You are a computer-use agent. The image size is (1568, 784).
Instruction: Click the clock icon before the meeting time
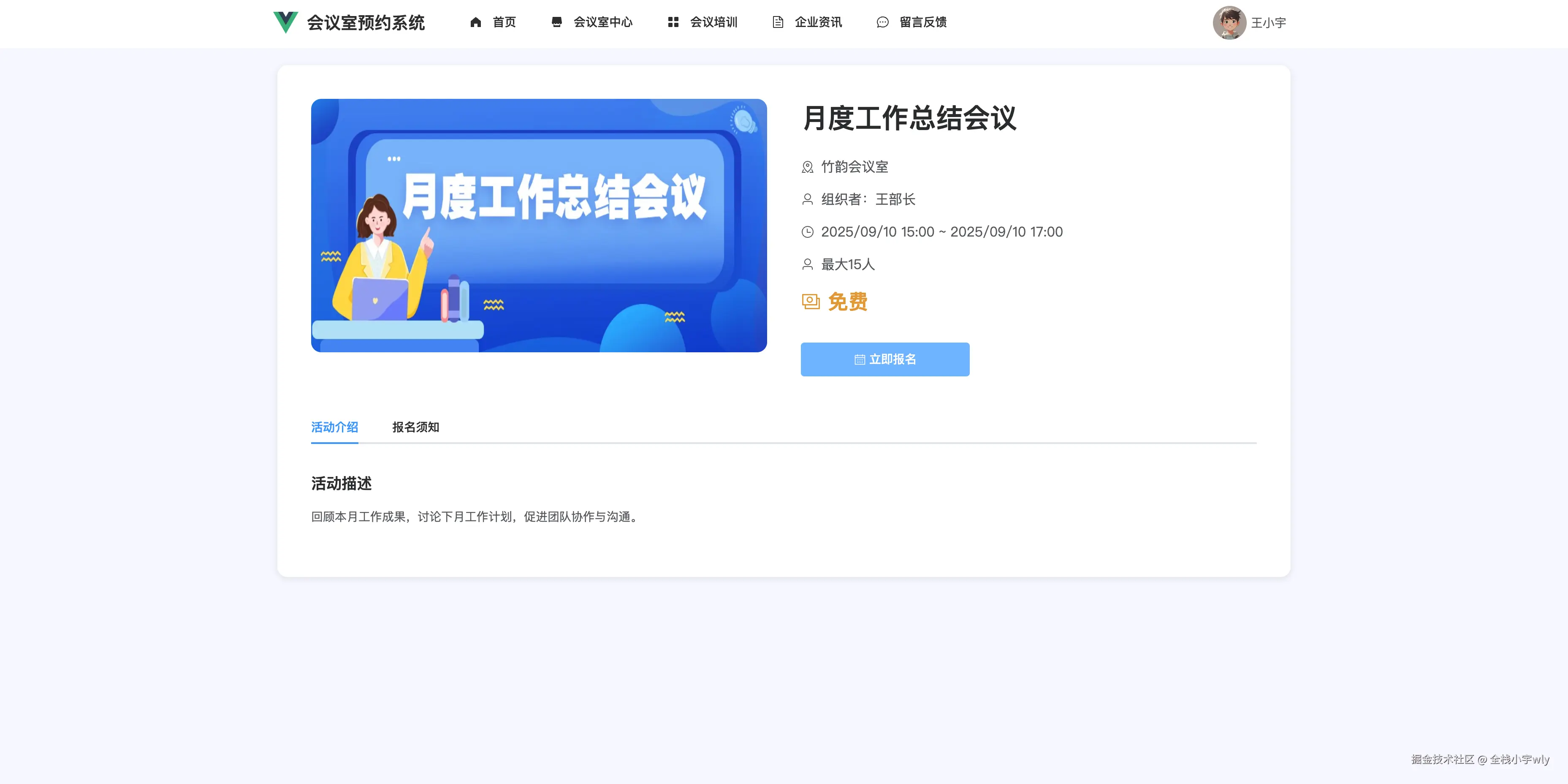pos(808,231)
